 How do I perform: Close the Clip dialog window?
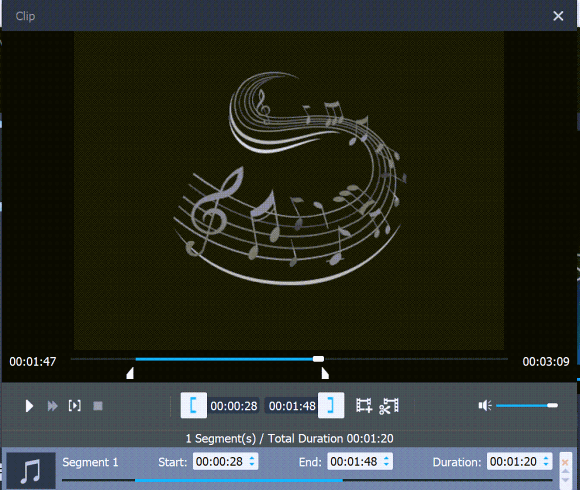point(558,16)
